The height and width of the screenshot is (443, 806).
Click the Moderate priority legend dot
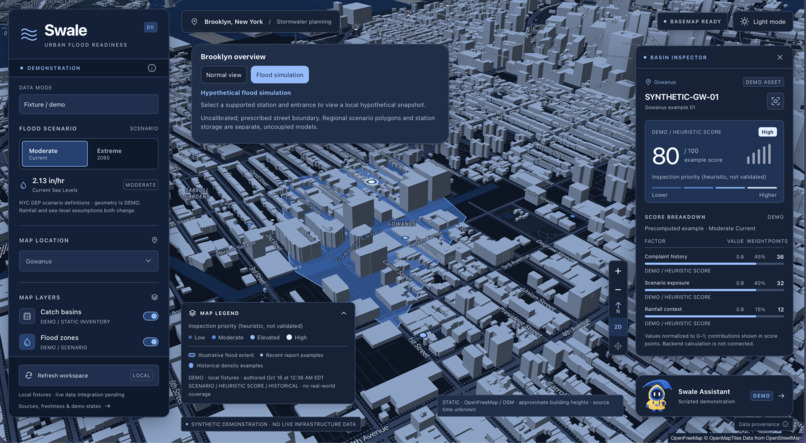(214, 338)
